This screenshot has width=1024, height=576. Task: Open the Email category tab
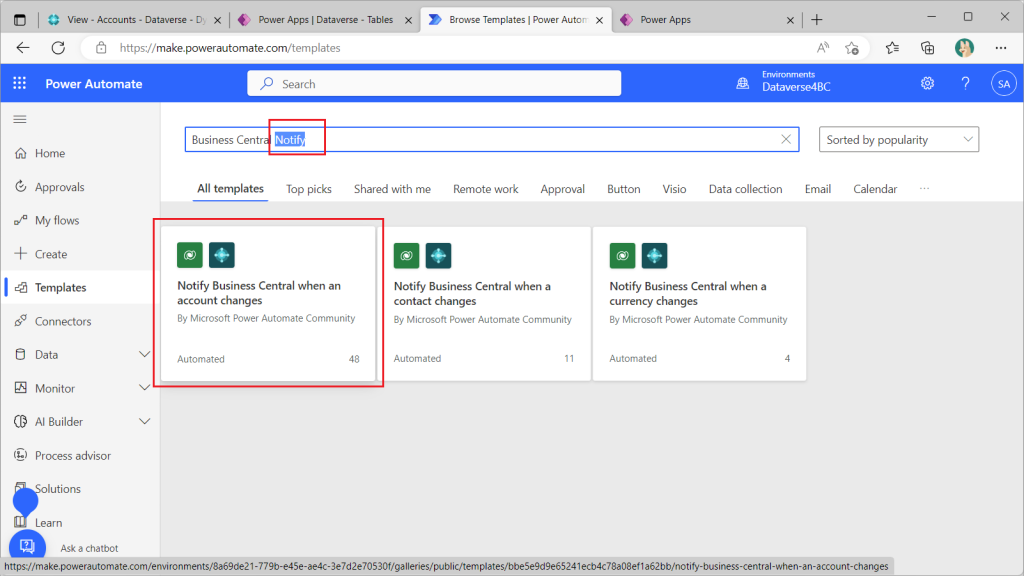click(x=818, y=189)
